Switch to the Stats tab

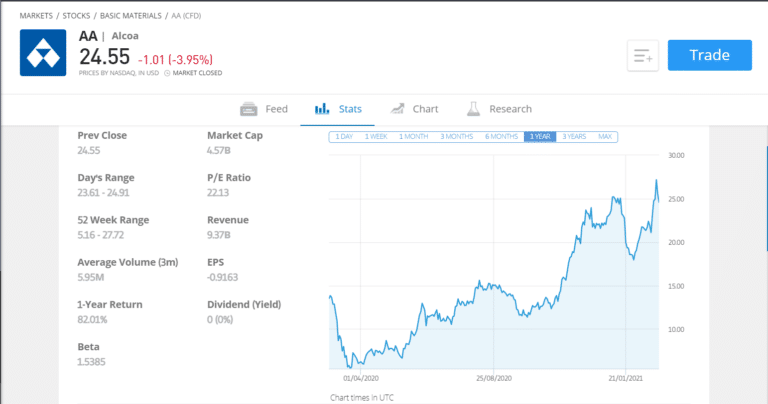(338, 109)
